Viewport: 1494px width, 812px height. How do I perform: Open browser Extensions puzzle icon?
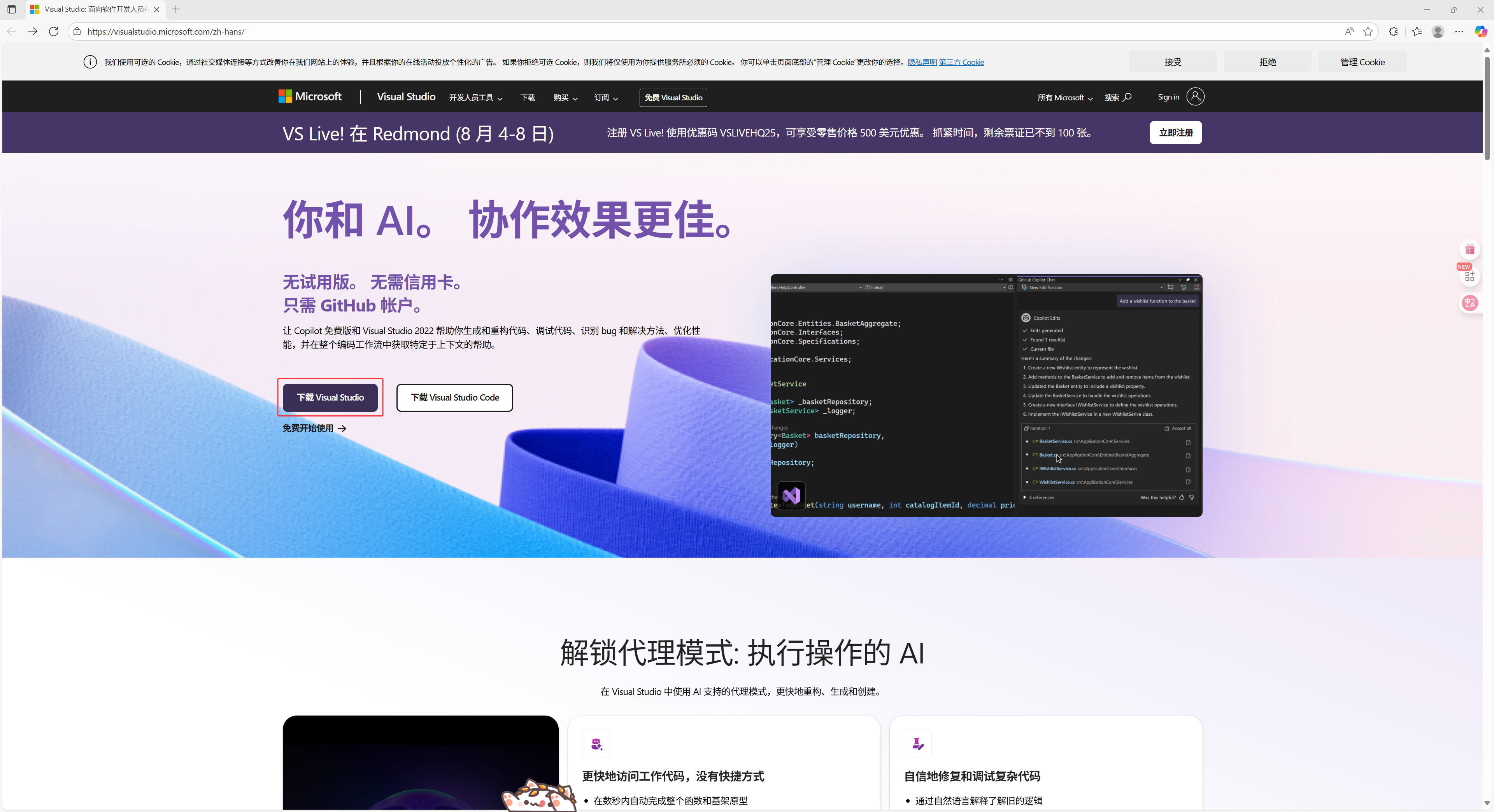(x=1394, y=31)
